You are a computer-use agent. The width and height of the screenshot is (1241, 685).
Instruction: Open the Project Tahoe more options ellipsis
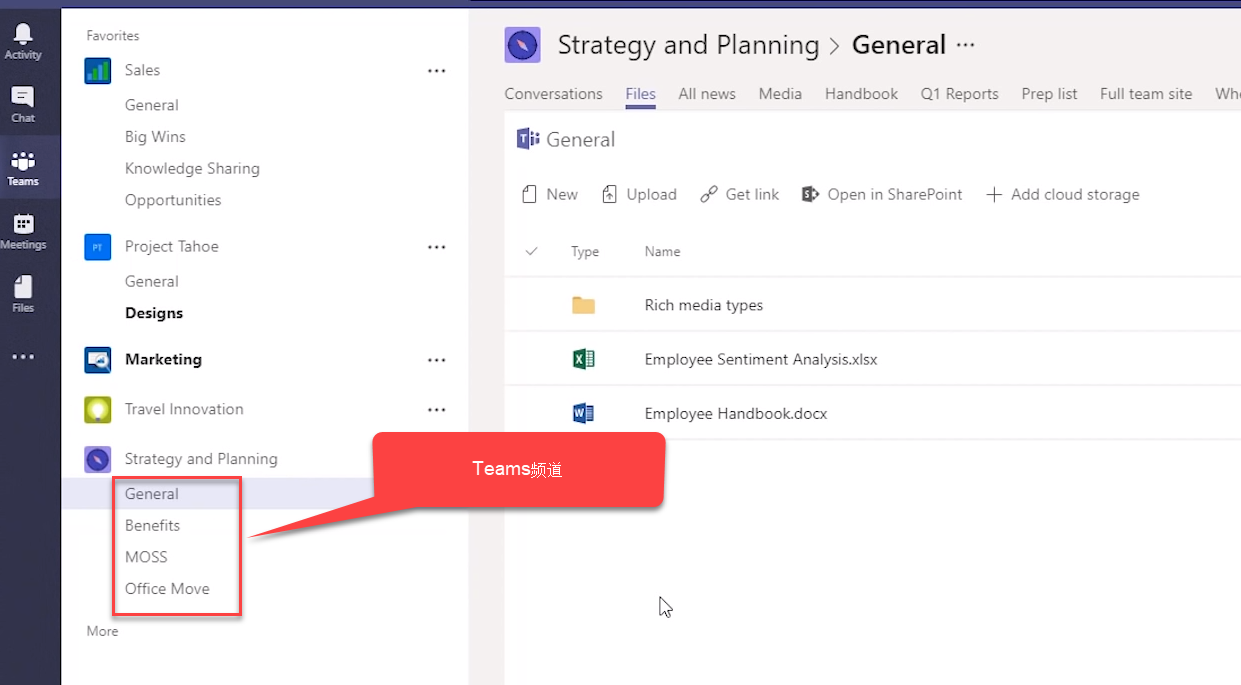436,247
